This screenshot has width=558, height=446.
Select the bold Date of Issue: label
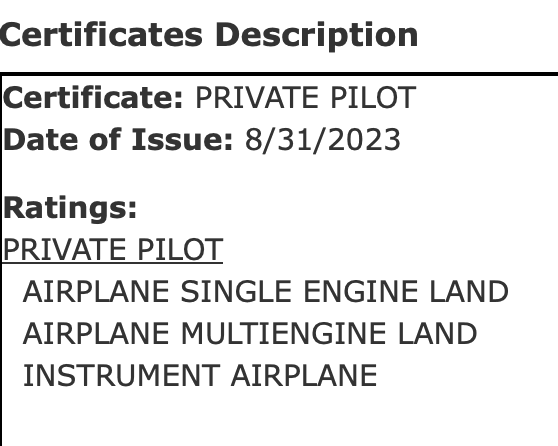coord(118,140)
